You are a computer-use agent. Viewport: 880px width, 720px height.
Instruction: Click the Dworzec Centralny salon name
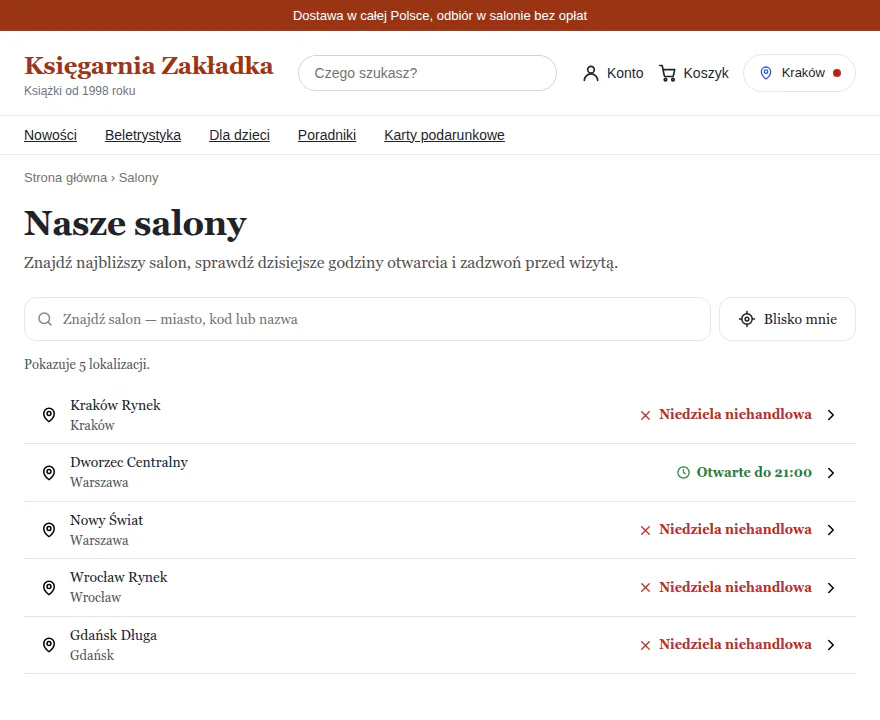point(129,462)
